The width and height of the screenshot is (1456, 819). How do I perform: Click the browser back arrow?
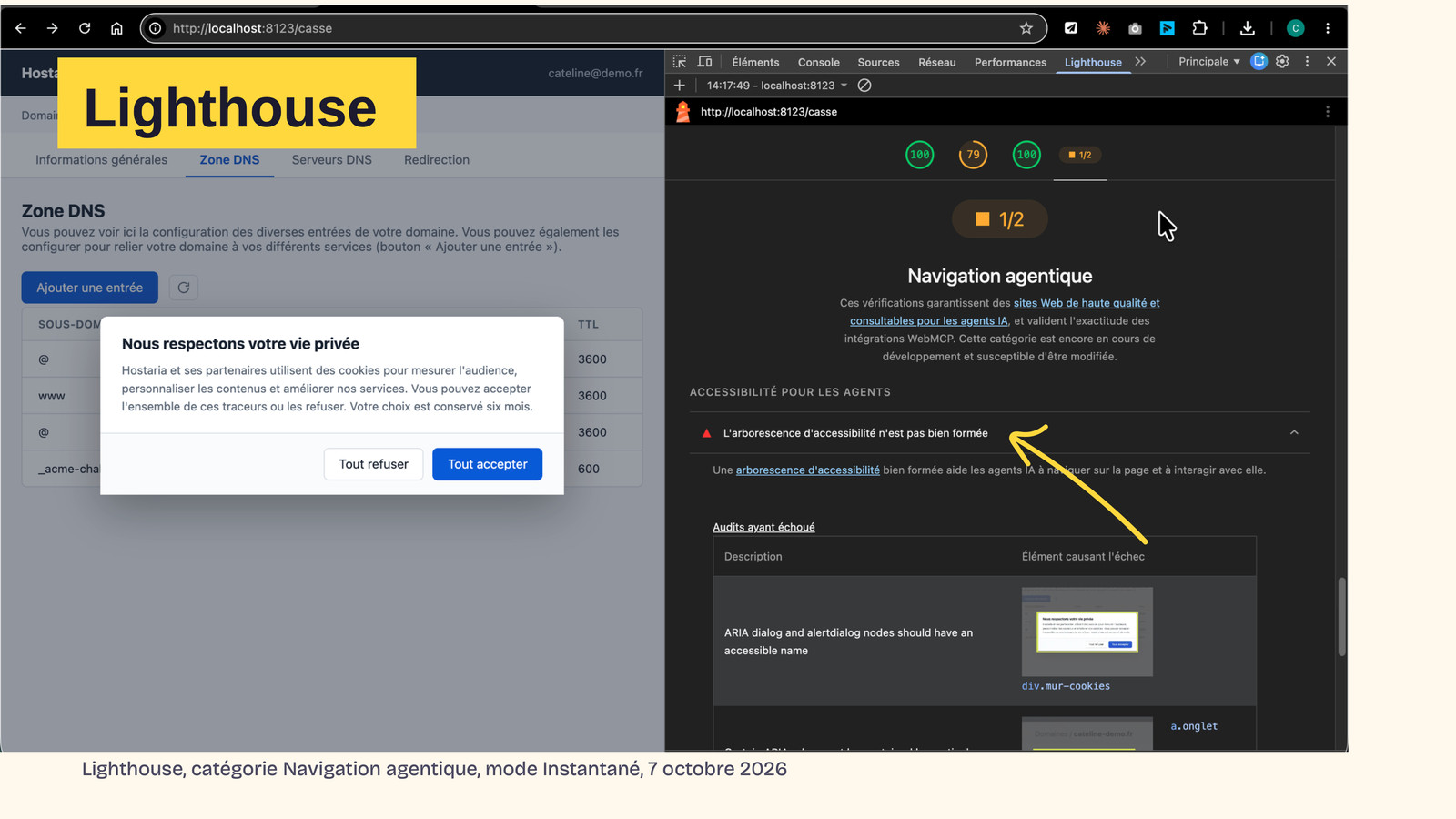point(20,28)
